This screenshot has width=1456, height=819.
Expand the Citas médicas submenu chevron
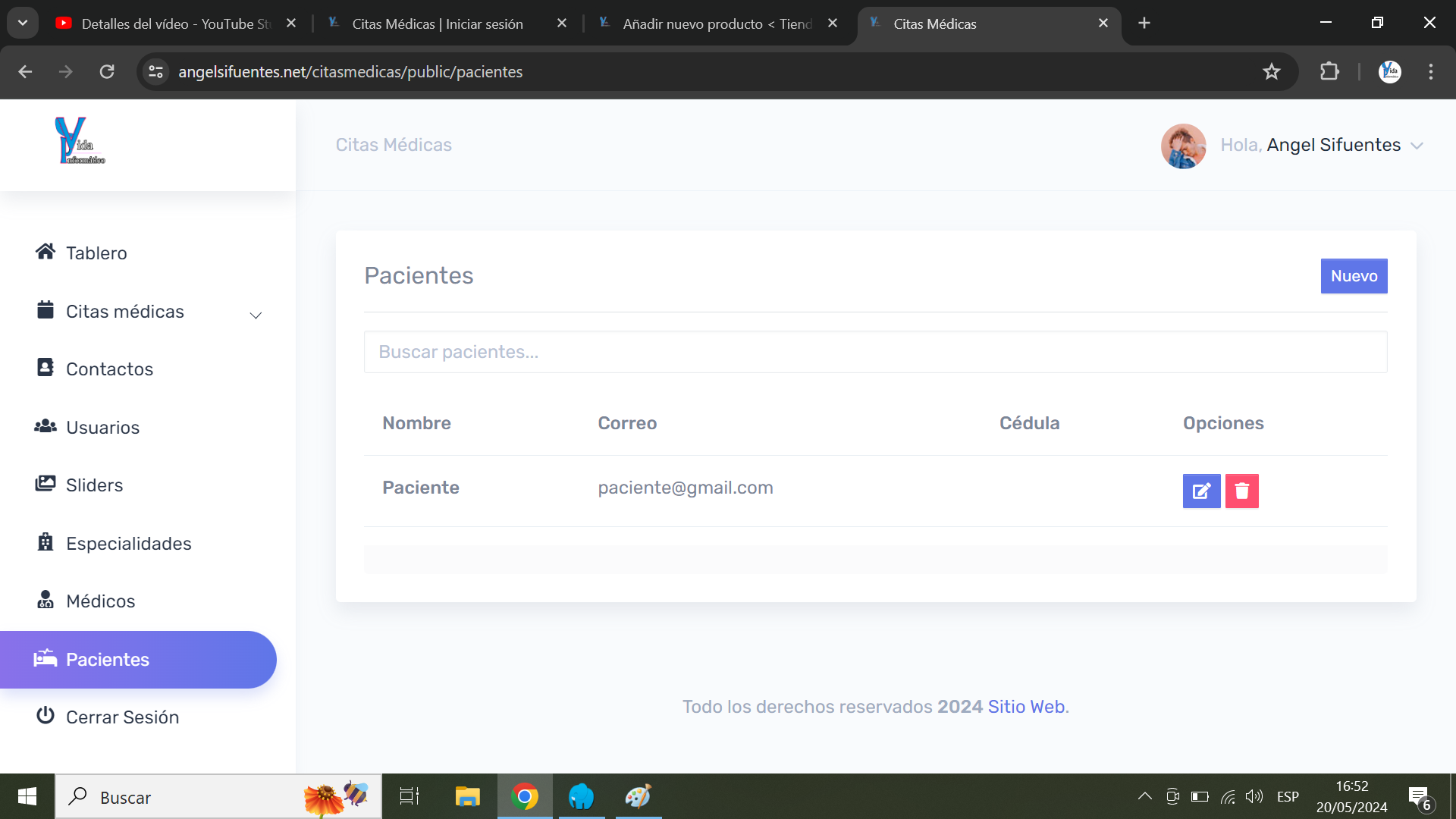(256, 315)
